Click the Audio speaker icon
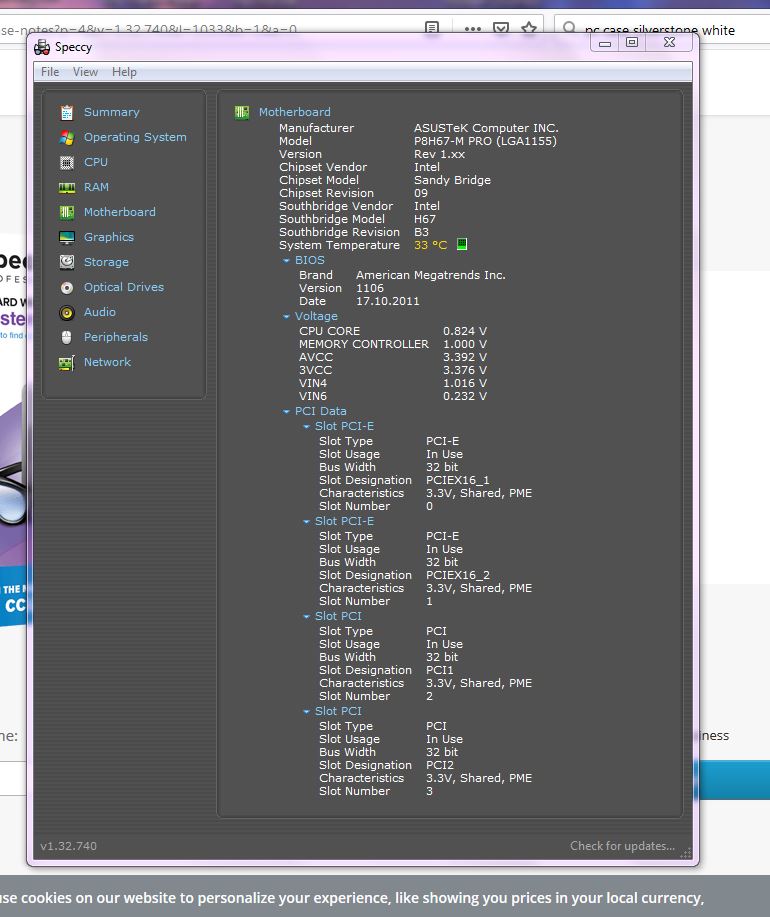This screenshot has width=770, height=917. [67, 313]
